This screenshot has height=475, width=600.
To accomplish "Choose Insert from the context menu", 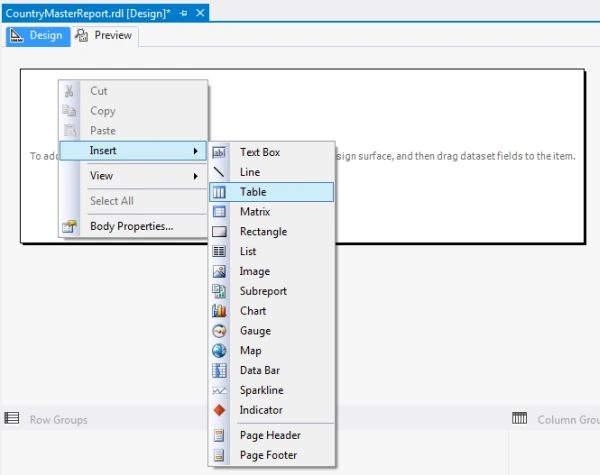I will (133, 151).
